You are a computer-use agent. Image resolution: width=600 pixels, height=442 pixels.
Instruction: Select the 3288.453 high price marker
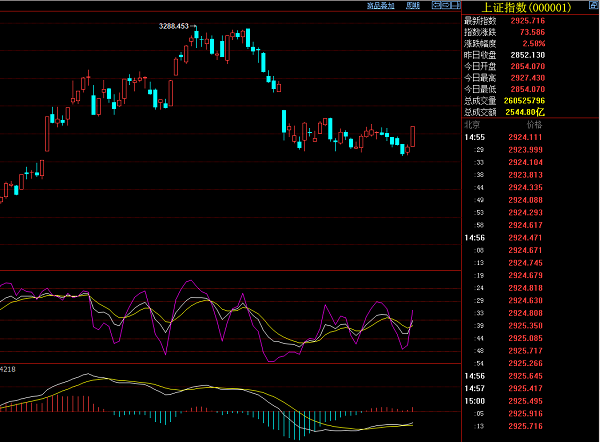pos(174,26)
